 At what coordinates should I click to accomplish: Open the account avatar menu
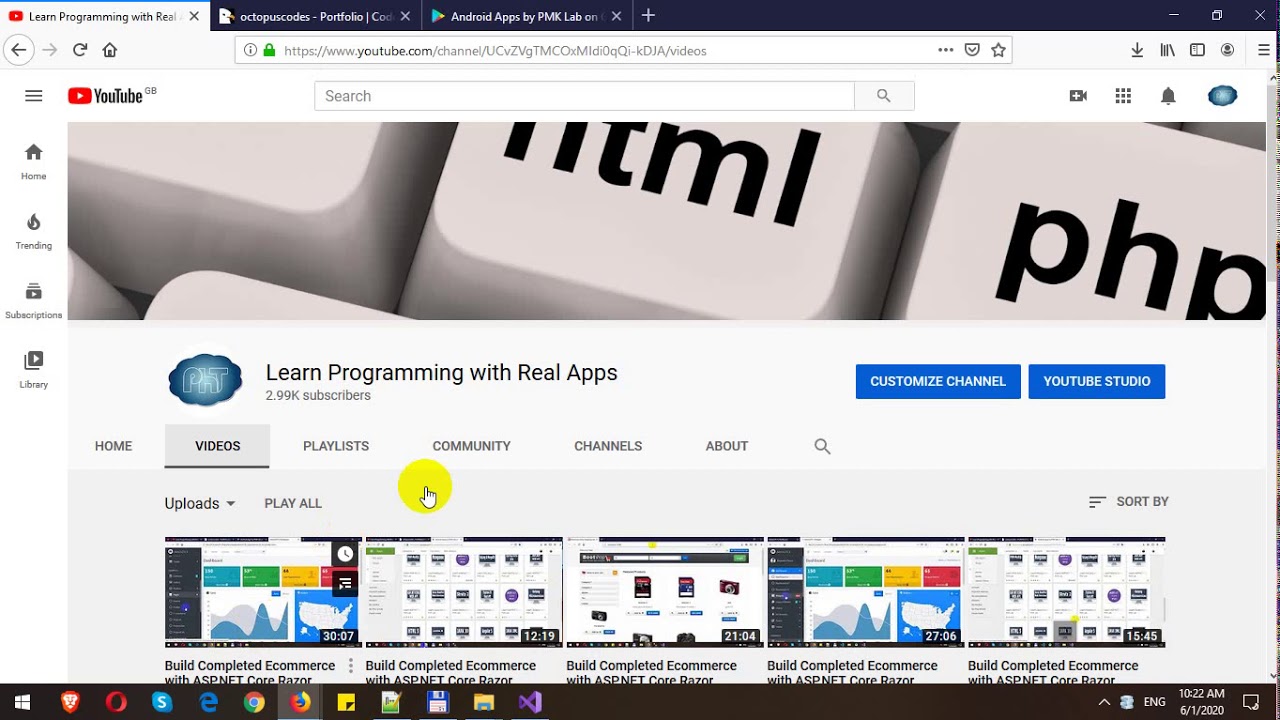1222,96
